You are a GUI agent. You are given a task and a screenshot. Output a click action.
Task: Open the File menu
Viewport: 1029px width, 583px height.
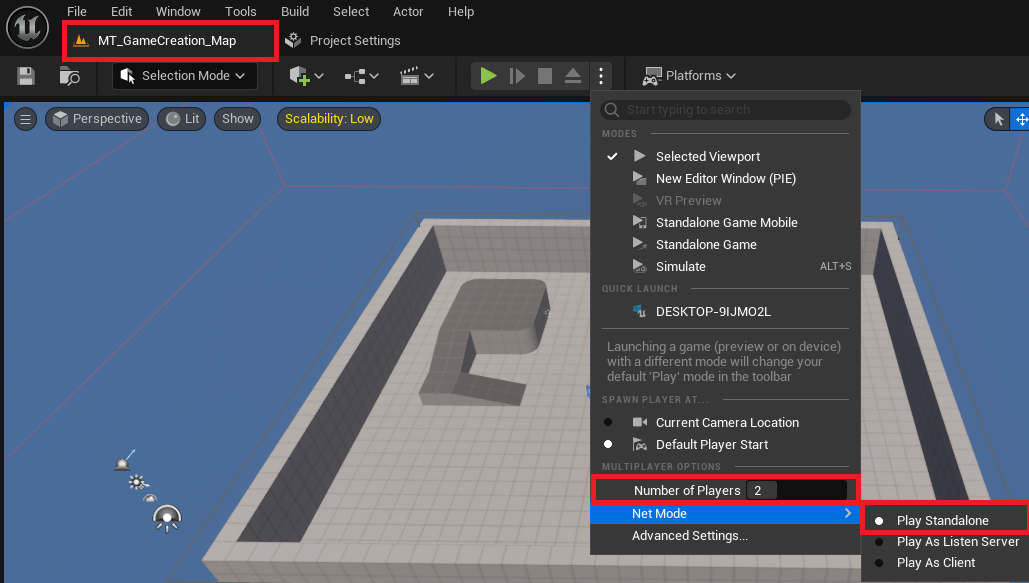77,12
